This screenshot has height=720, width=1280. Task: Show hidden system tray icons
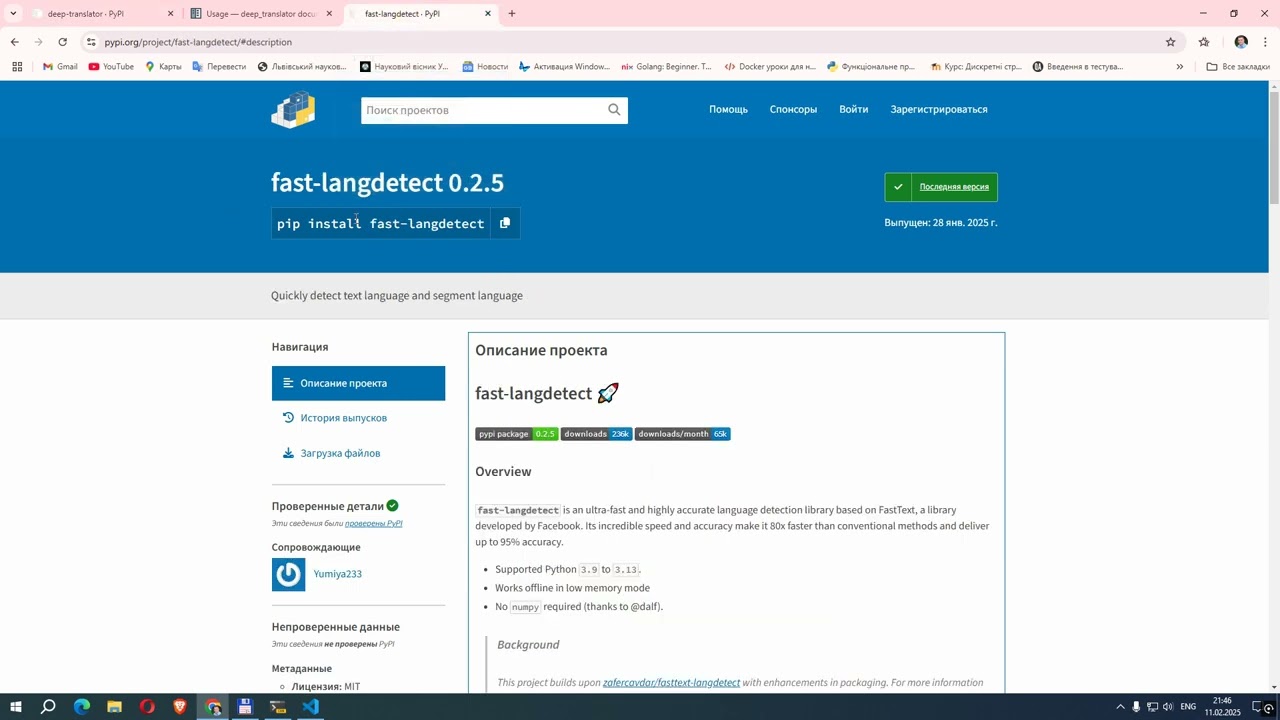1120,707
